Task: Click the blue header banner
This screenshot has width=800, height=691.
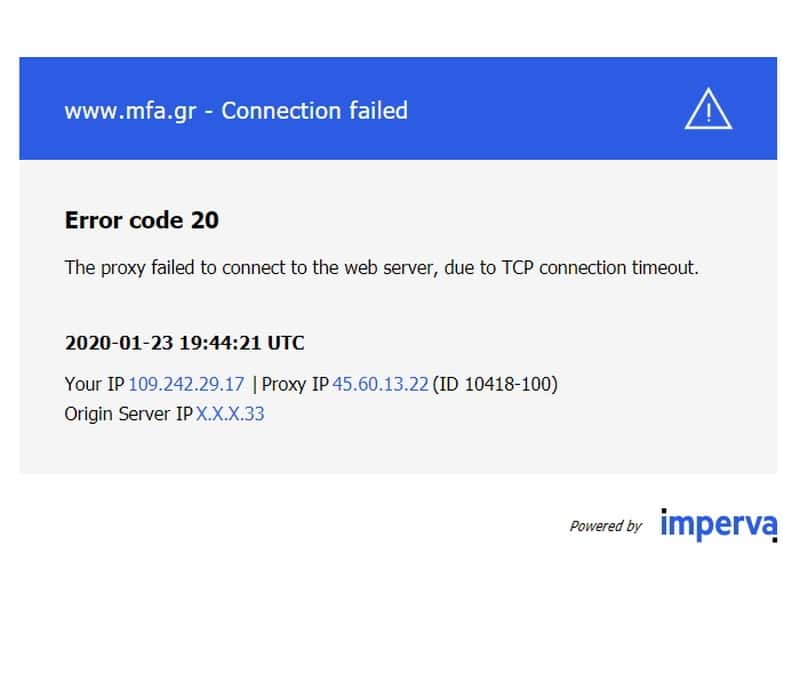Action: [398, 108]
